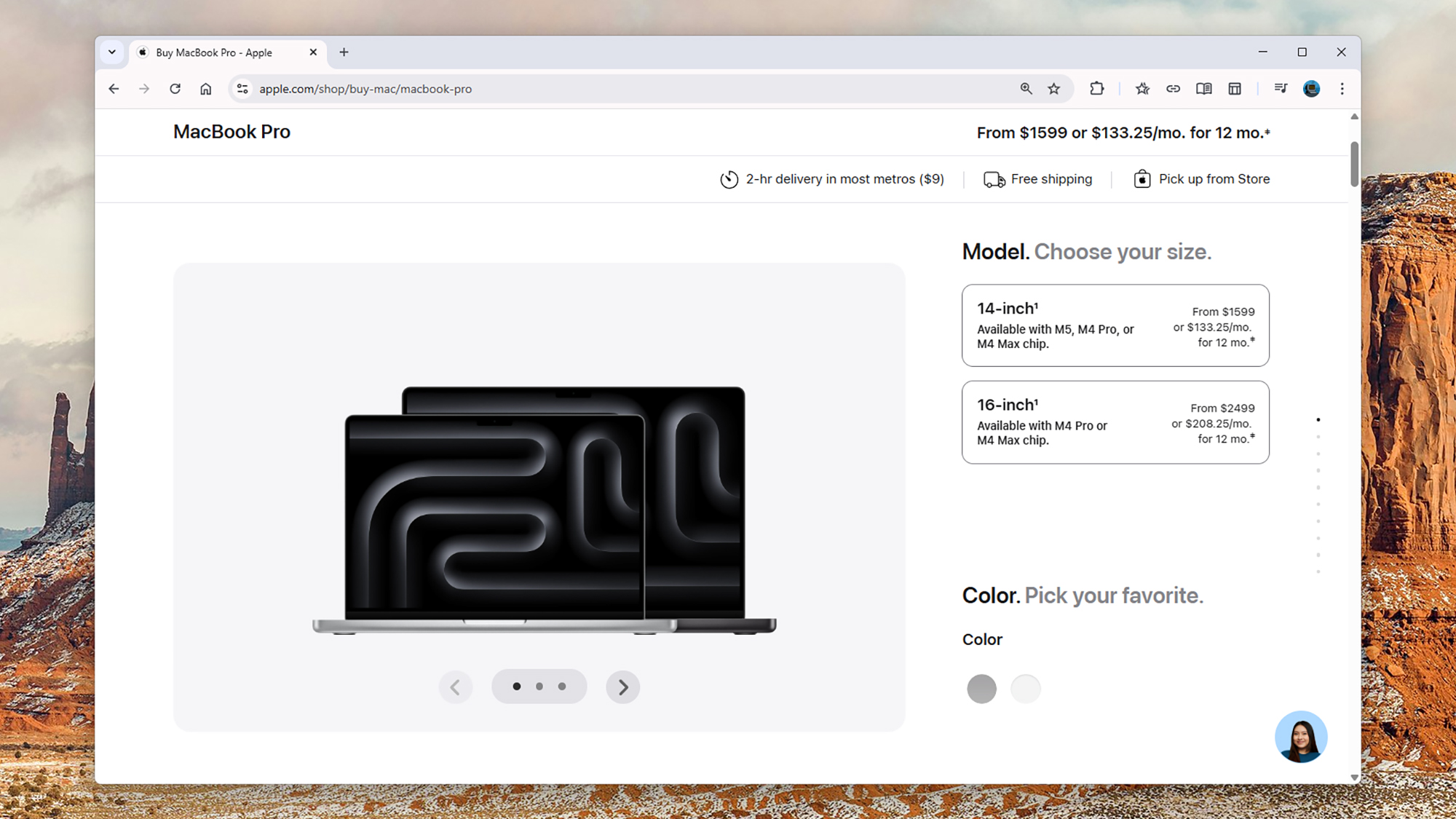Open Chrome's three-dot menu
This screenshot has width=1456, height=819.
(1342, 88)
